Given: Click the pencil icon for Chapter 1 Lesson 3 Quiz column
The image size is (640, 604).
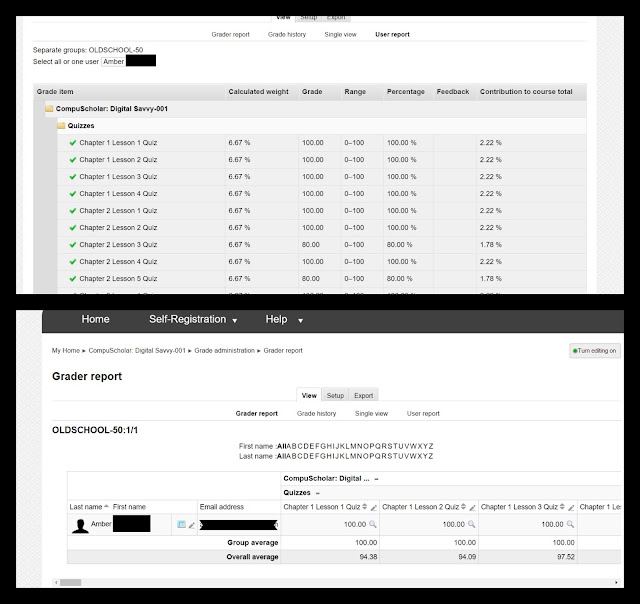Looking at the screenshot, I should [x=571, y=508].
